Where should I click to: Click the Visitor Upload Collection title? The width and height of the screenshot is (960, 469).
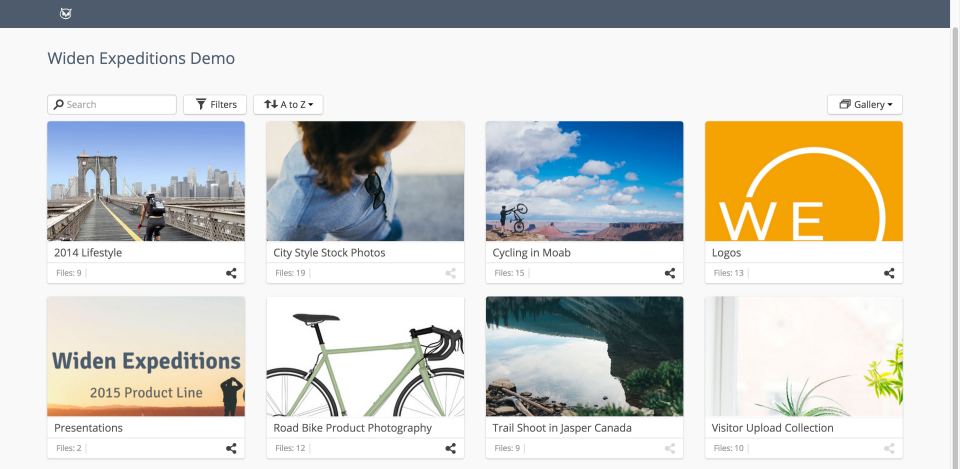[773, 428]
